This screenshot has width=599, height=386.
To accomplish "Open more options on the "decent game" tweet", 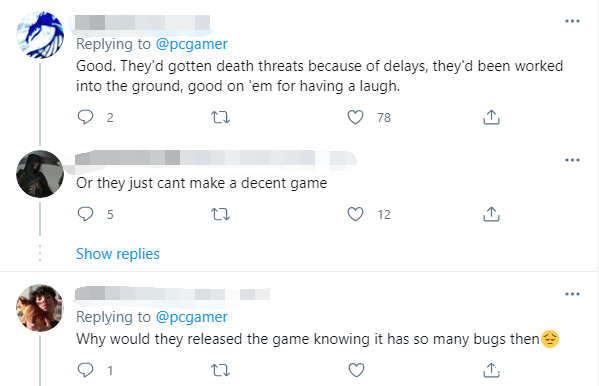I will [572, 160].
